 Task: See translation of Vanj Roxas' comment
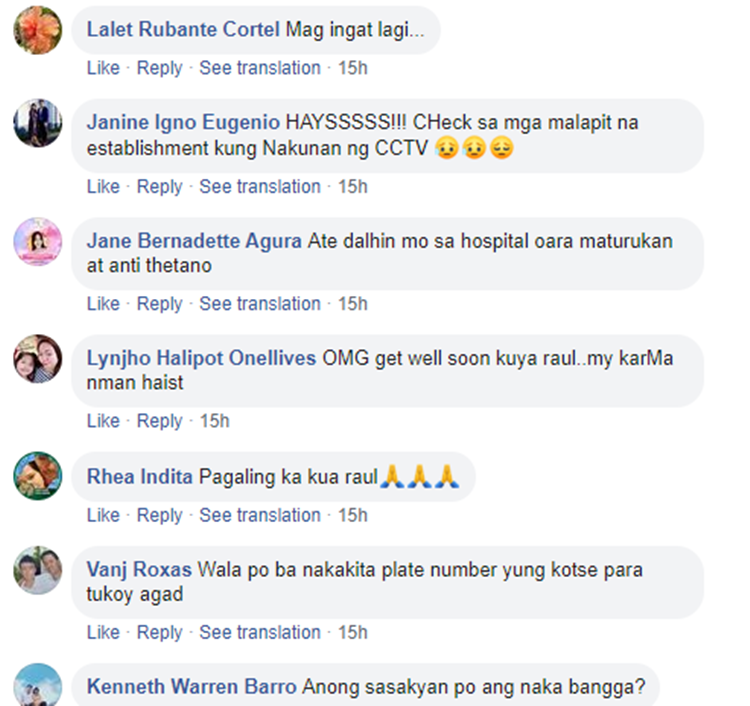(260, 632)
